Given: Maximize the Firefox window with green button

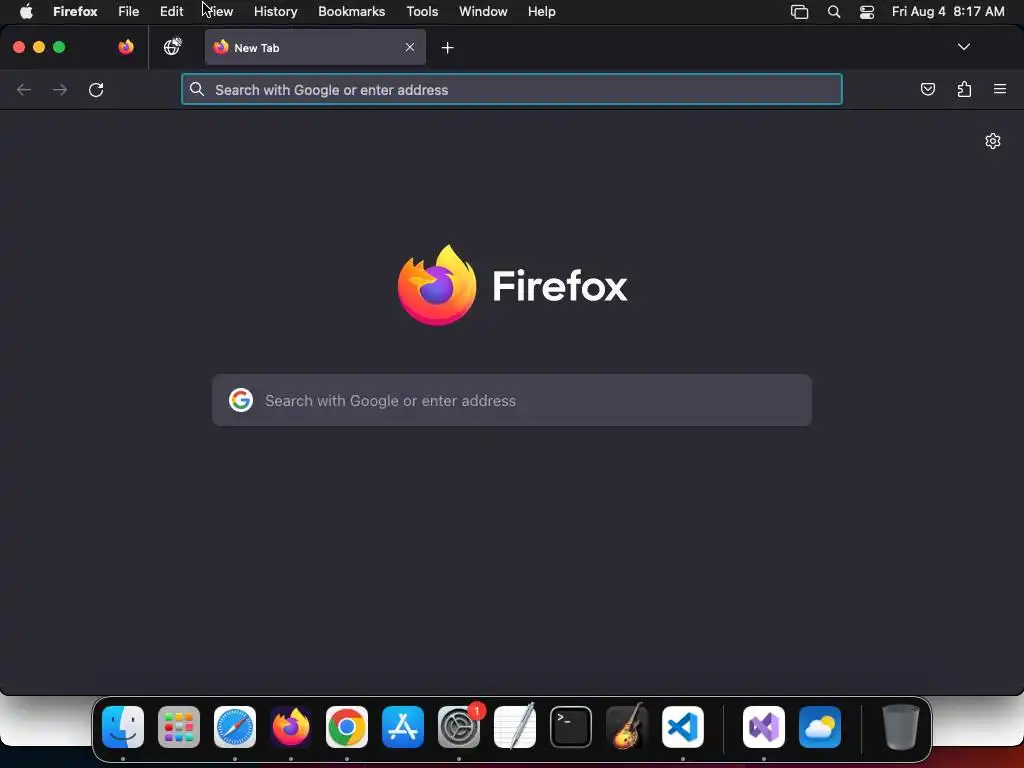Looking at the screenshot, I should click(59, 47).
